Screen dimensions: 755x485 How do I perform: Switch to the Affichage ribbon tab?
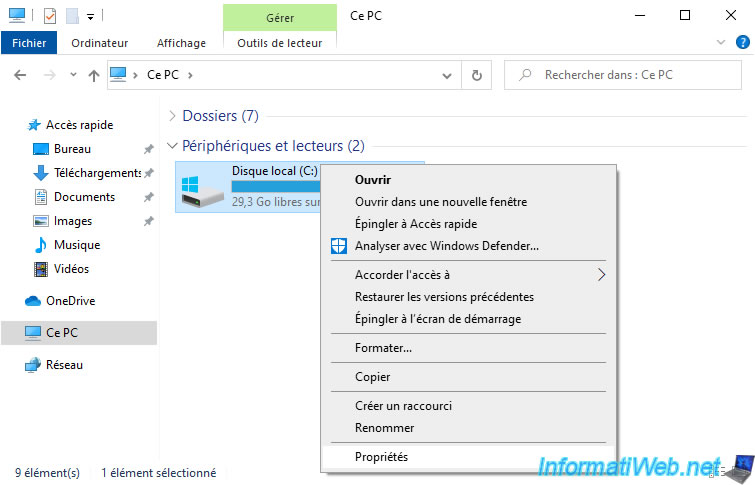(181, 43)
